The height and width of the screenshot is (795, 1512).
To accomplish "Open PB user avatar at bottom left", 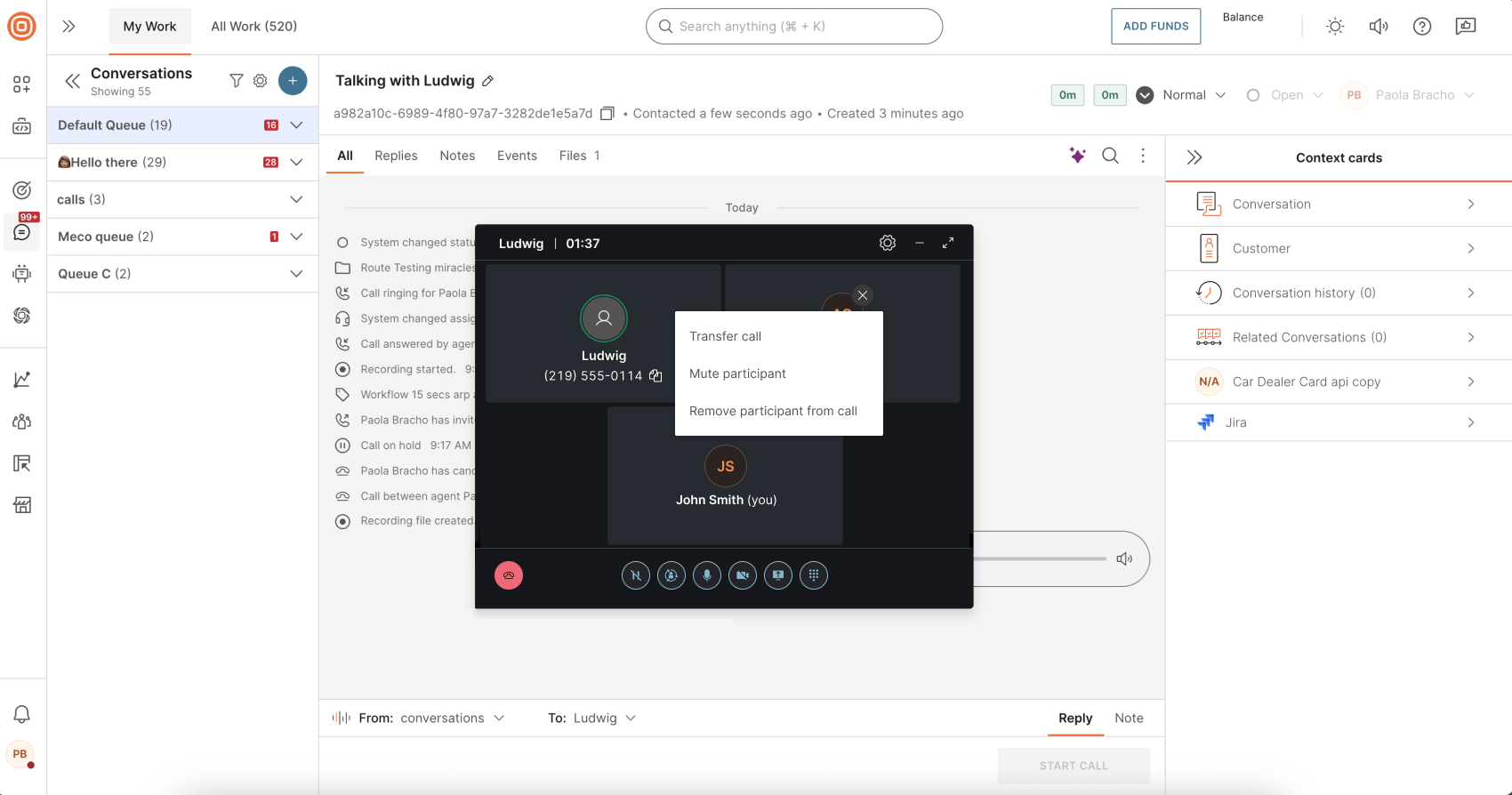I will pyautogui.click(x=20, y=754).
